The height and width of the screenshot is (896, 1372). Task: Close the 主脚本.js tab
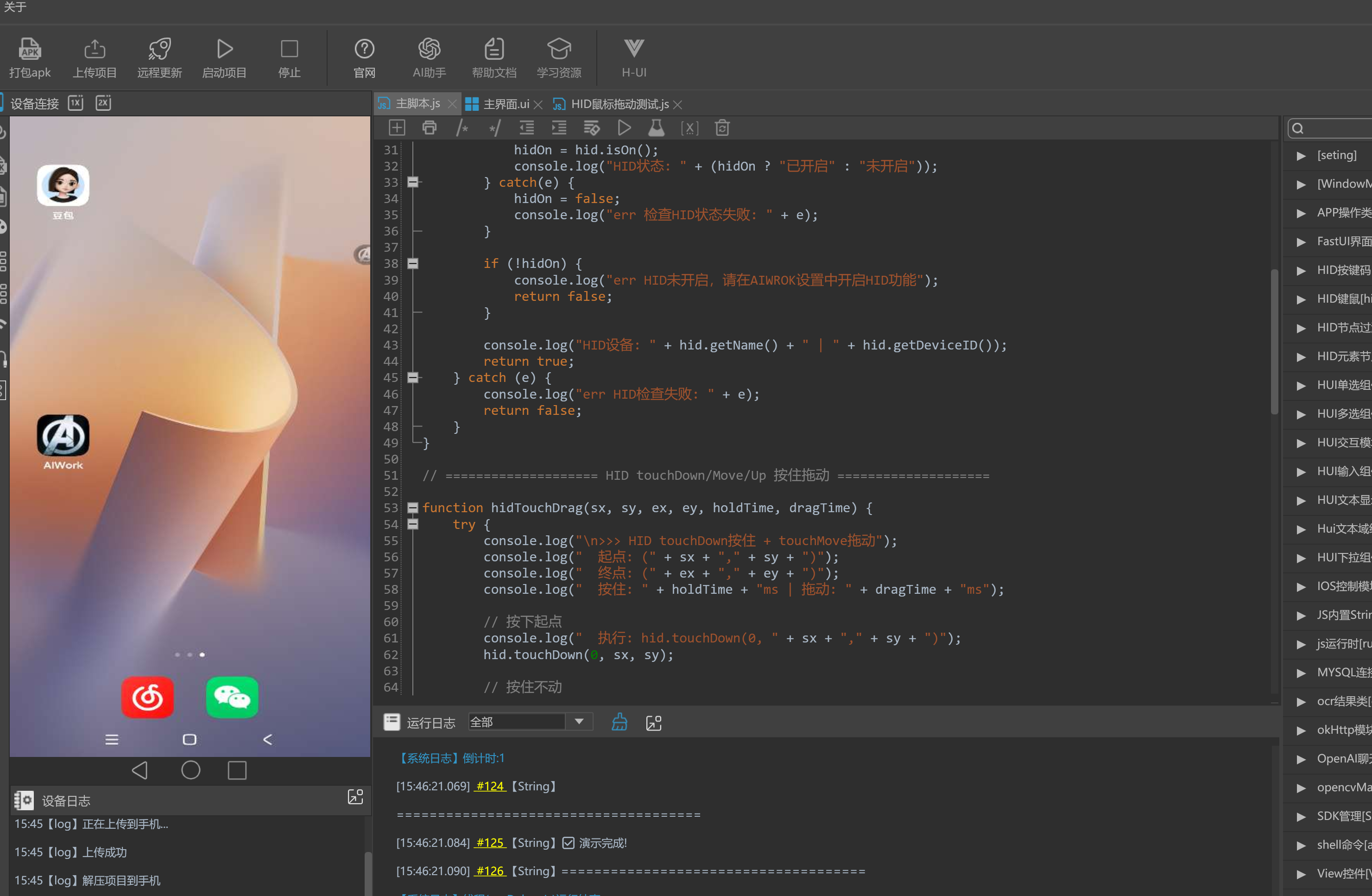point(452,104)
